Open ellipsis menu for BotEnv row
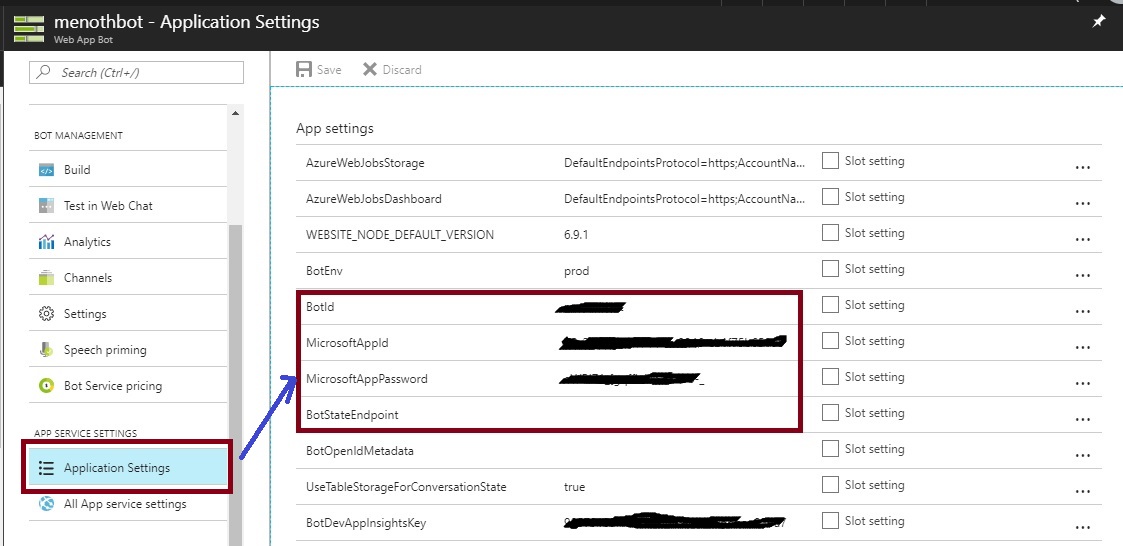 1082,276
